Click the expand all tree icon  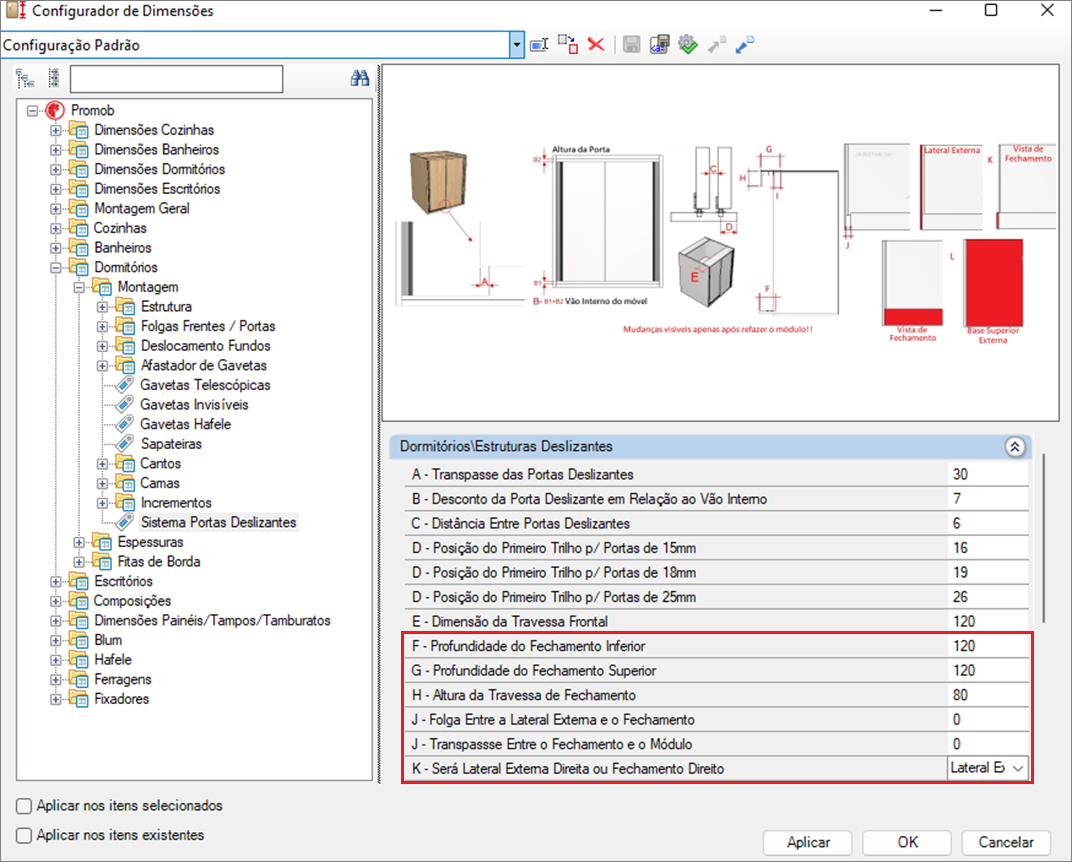click(x=25, y=79)
